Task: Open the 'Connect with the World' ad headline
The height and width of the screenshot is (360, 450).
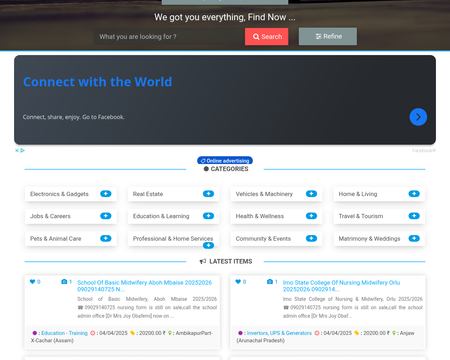Action: 98,82
